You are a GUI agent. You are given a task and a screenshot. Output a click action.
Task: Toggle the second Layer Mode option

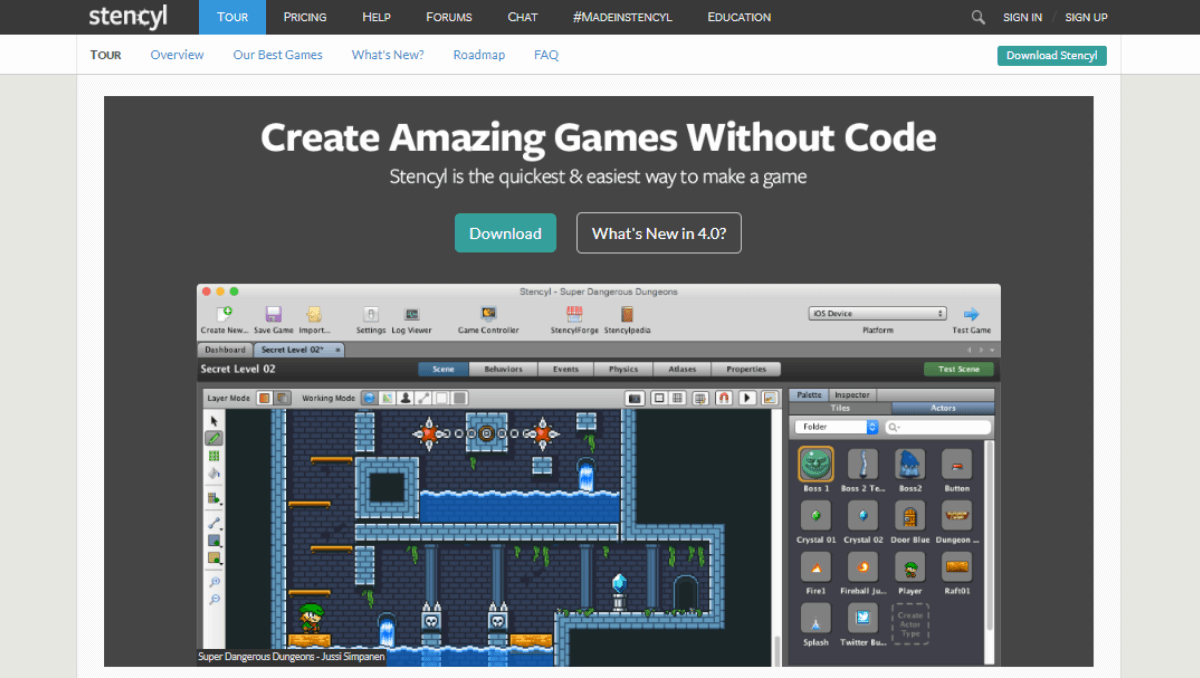tap(283, 397)
